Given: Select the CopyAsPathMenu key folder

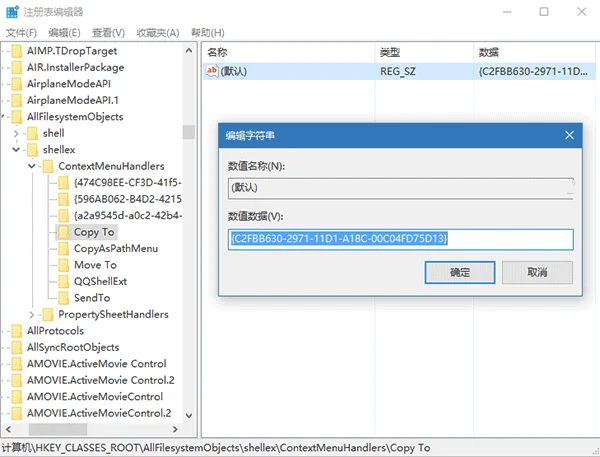Looking at the screenshot, I should [x=108, y=248].
